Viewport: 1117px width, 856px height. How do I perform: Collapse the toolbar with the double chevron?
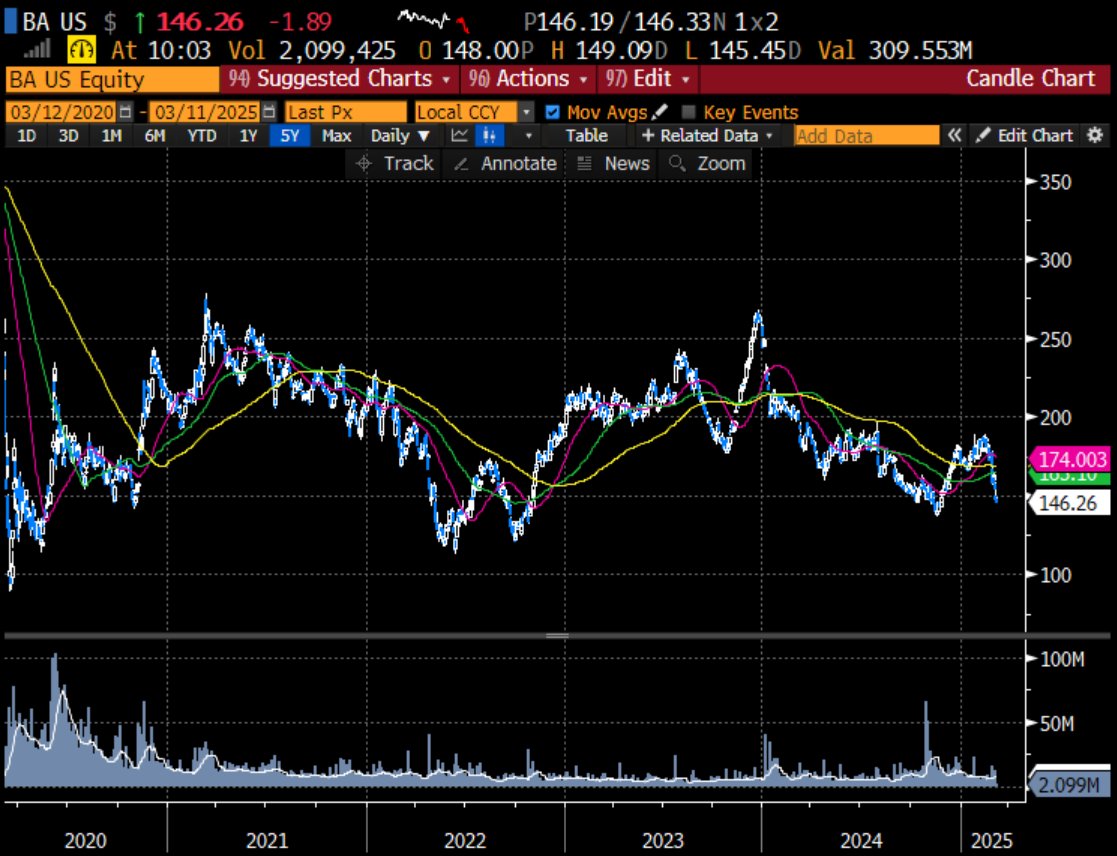[954, 135]
